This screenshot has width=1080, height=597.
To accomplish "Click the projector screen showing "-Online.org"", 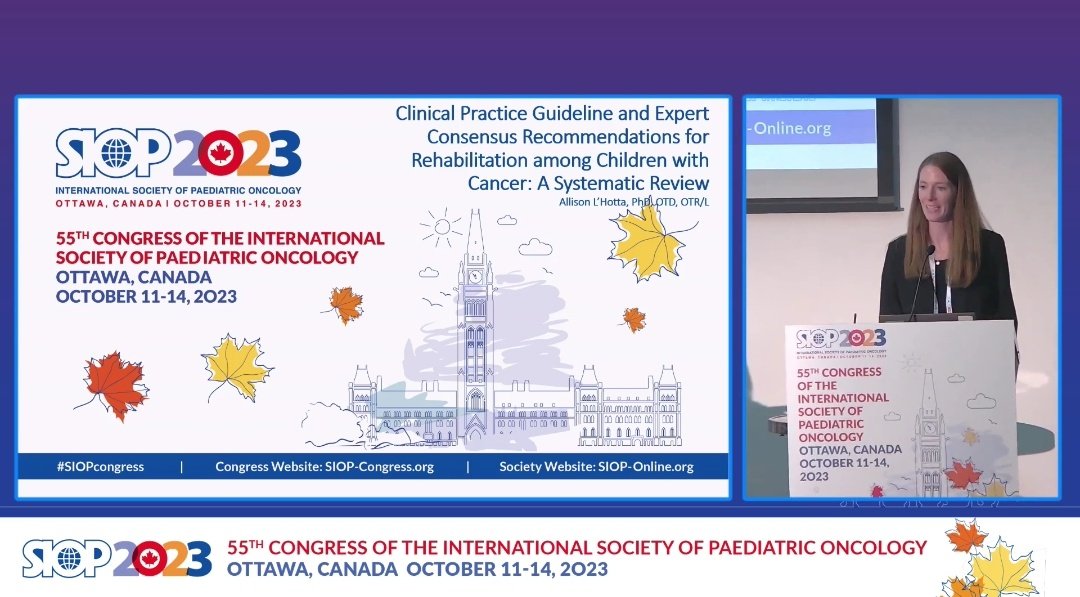I will 820,153.
